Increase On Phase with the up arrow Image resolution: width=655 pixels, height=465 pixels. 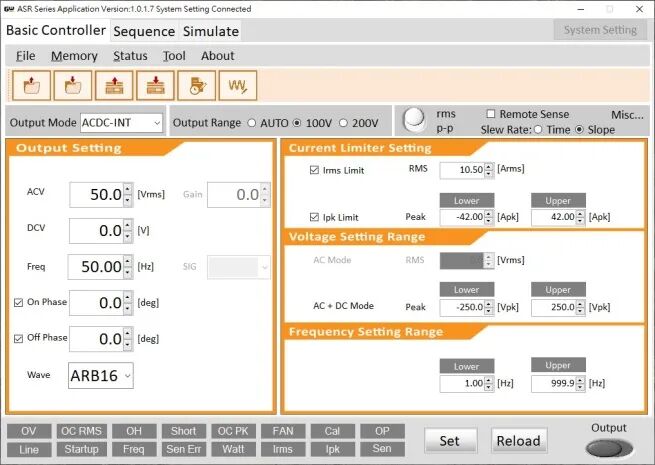tap(128, 297)
